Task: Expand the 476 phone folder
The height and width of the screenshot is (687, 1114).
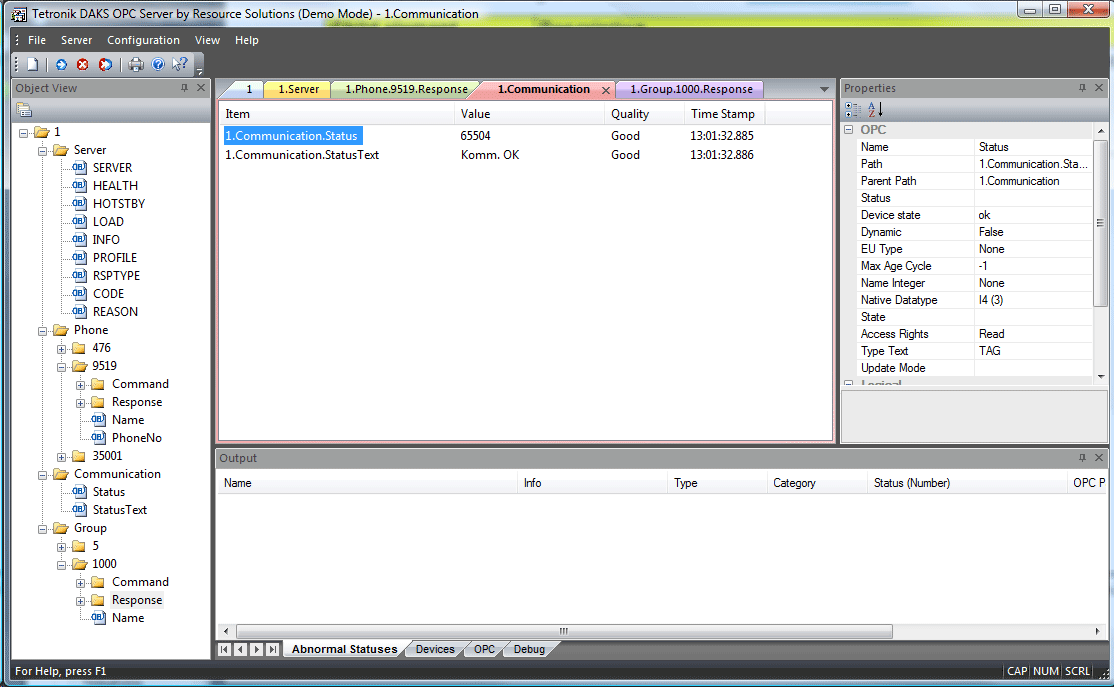Action: [x=62, y=348]
